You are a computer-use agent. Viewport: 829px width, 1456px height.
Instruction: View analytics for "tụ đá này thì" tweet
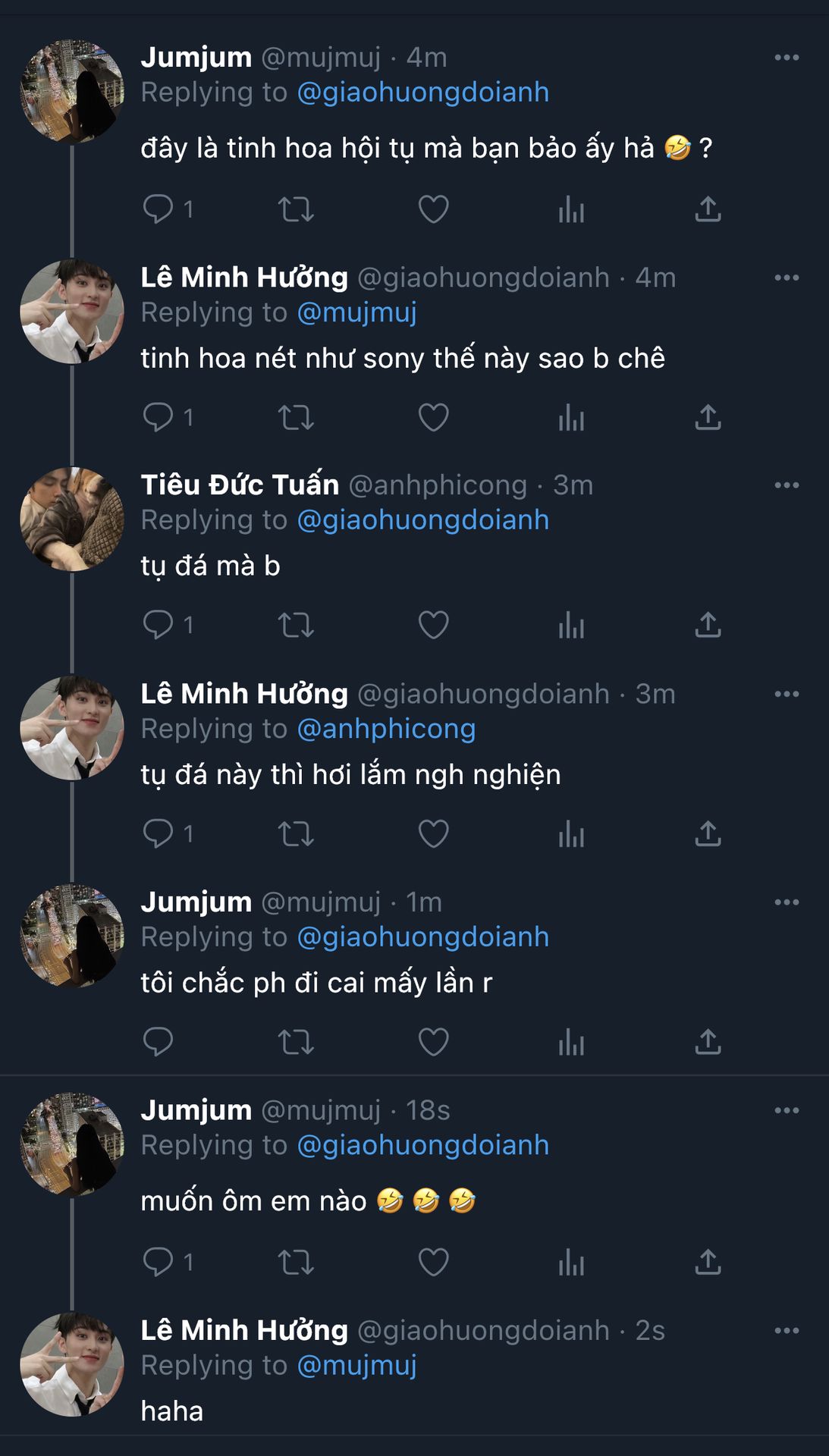click(x=571, y=833)
